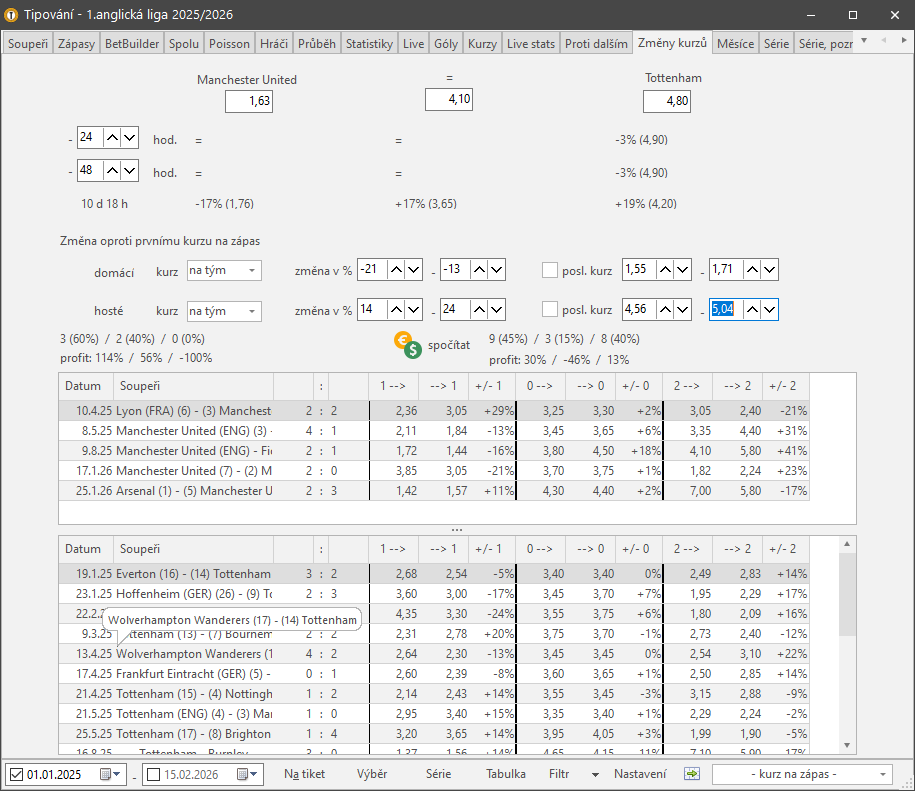
Task: Check the domácí posl. kurz checkbox
Action: (549, 269)
